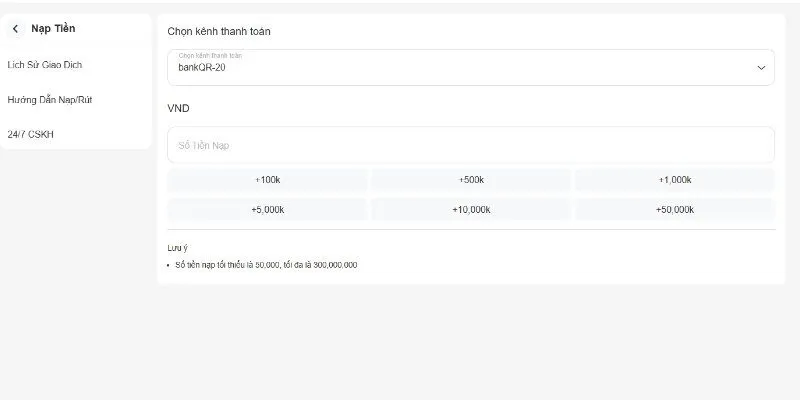
Task: Click the VND currency label
Action: pos(179,108)
